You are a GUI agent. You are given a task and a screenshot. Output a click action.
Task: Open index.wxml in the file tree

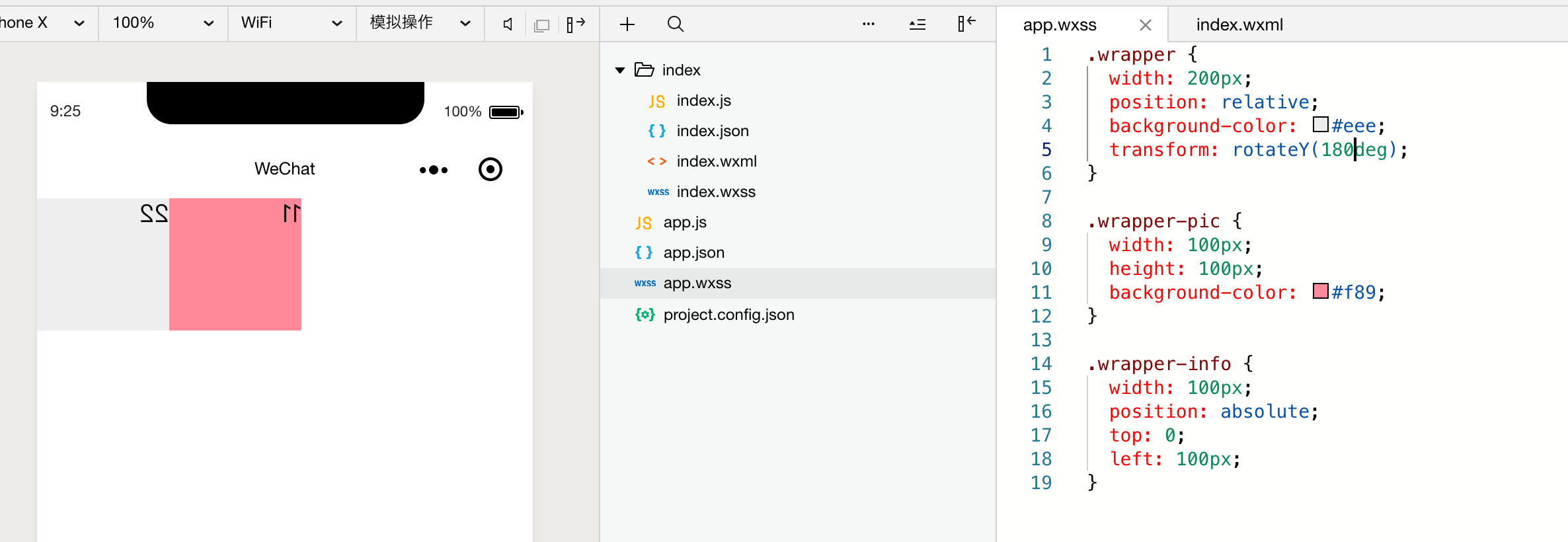pyautogui.click(x=717, y=161)
